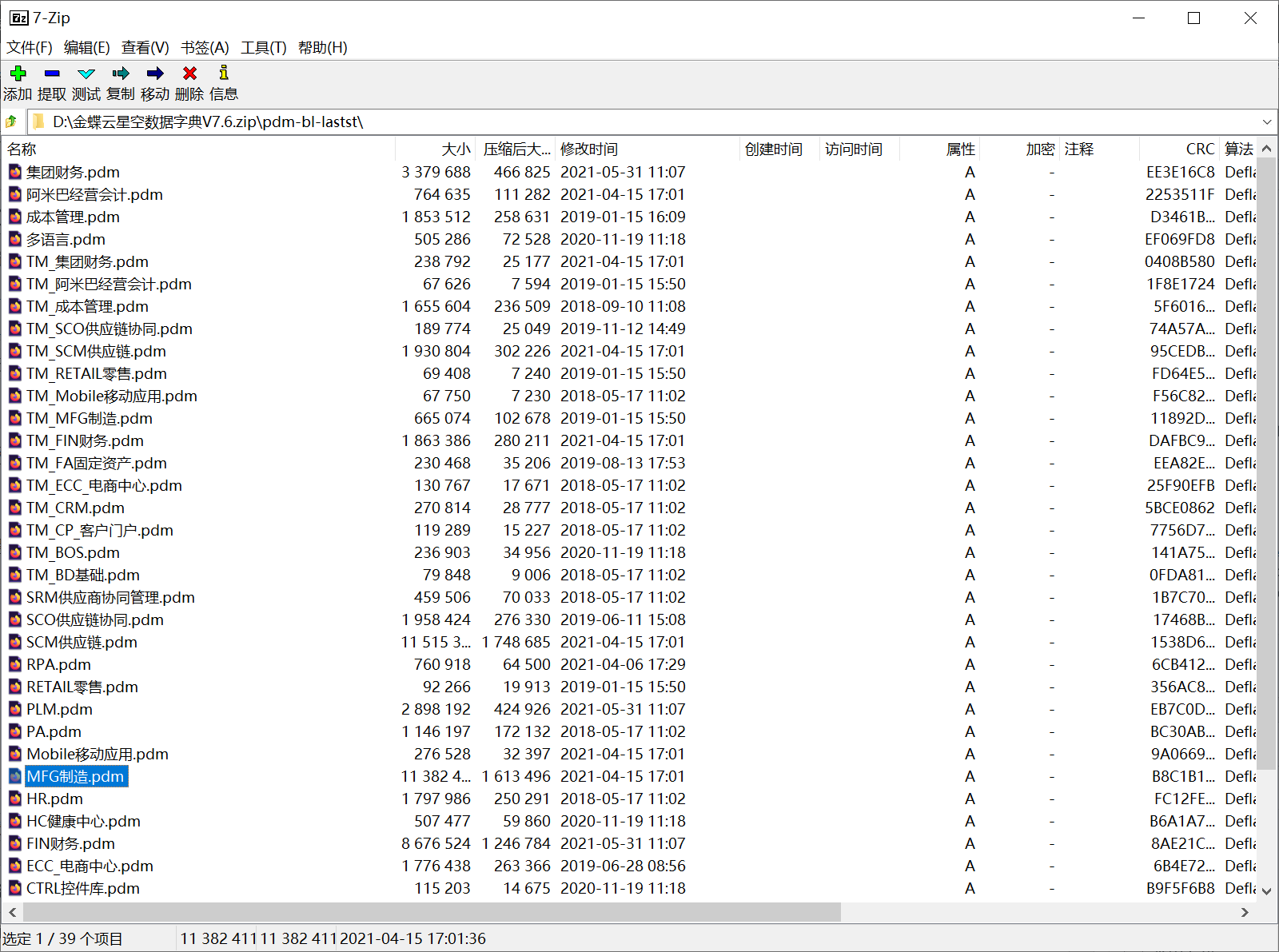
Task: Select file 阿米巴经营会计.pdm
Action: click(94, 194)
